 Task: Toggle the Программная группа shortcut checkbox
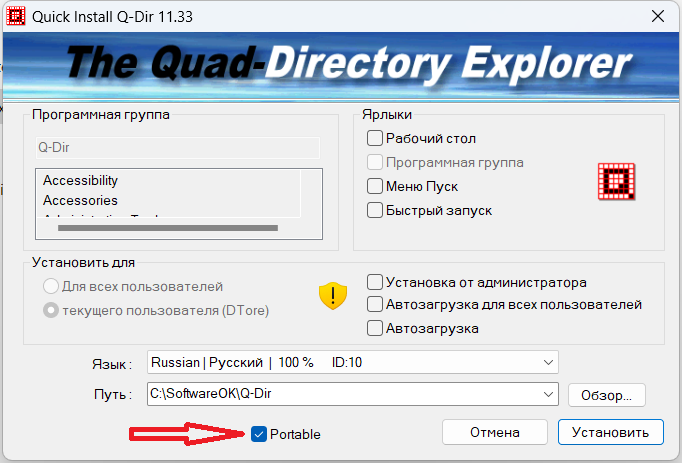(x=375, y=162)
